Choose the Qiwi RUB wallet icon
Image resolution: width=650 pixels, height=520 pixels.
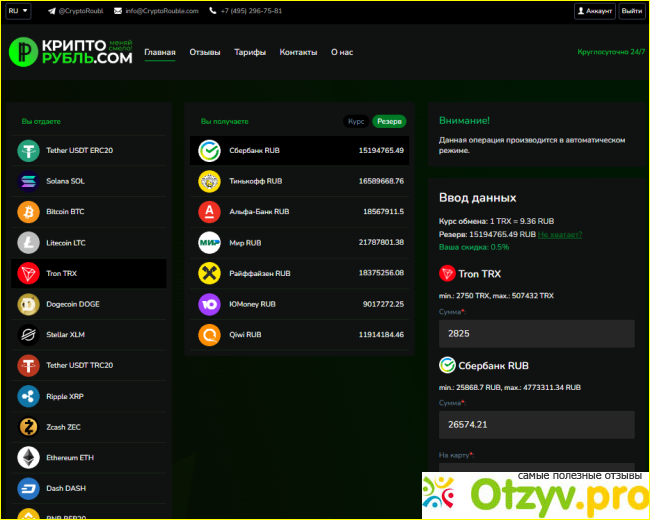click(x=209, y=334)
